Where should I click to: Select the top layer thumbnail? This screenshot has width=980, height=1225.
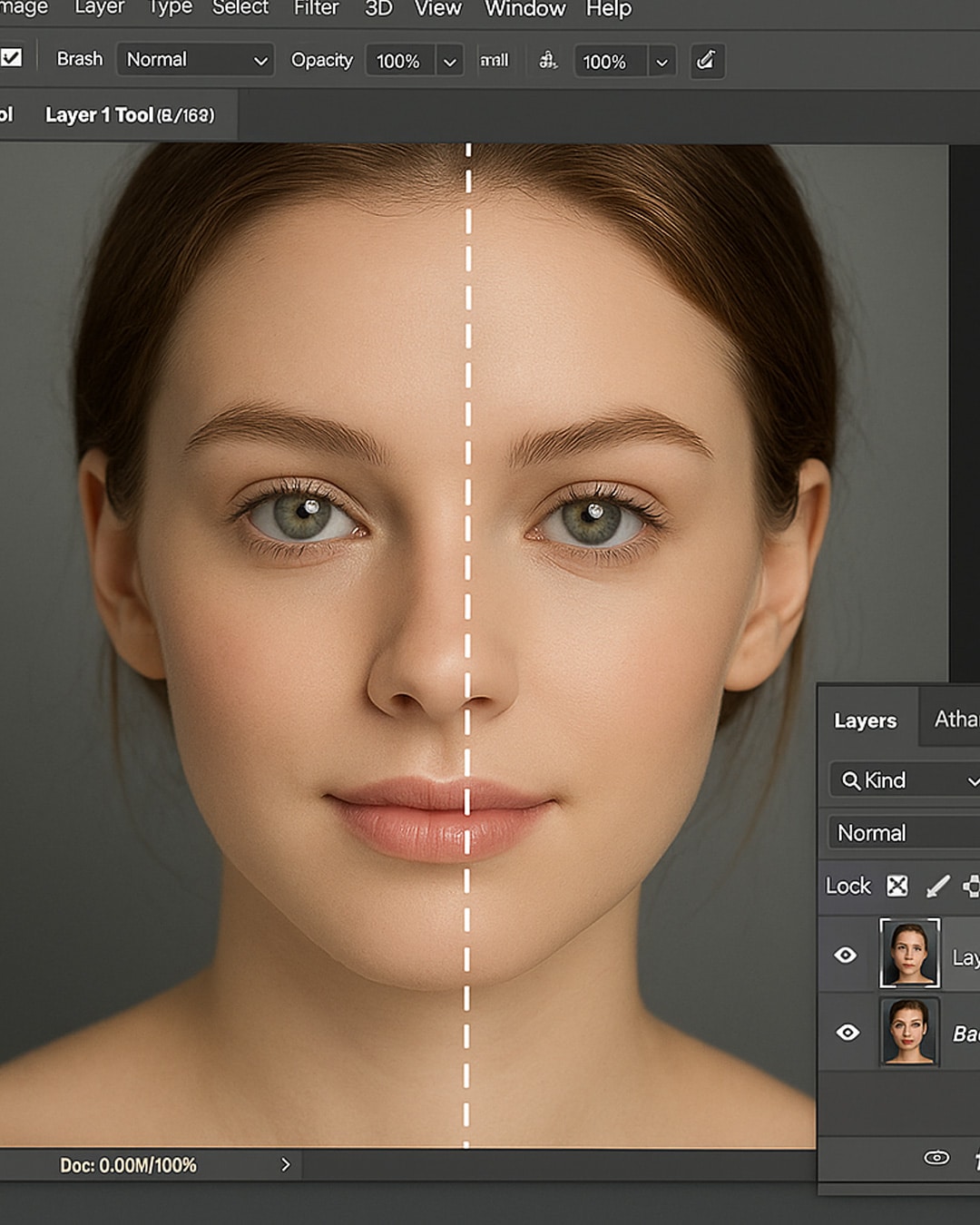(909, 953)
